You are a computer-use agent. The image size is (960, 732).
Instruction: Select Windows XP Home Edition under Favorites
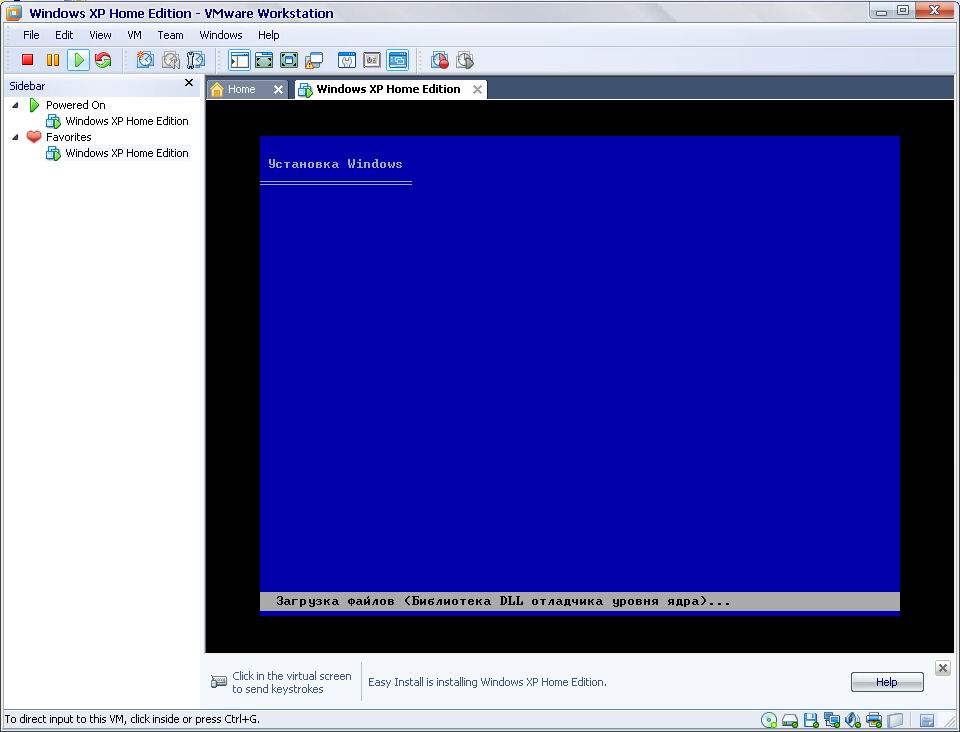coord(127,153)
